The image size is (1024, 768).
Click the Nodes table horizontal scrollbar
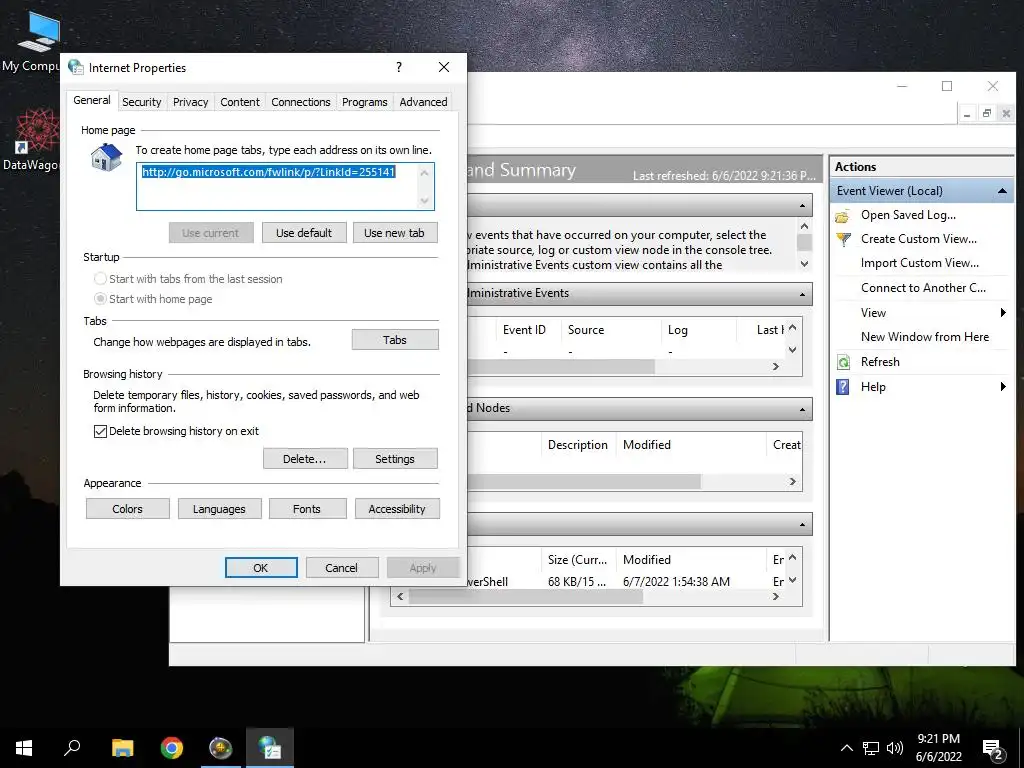(584, 482)
